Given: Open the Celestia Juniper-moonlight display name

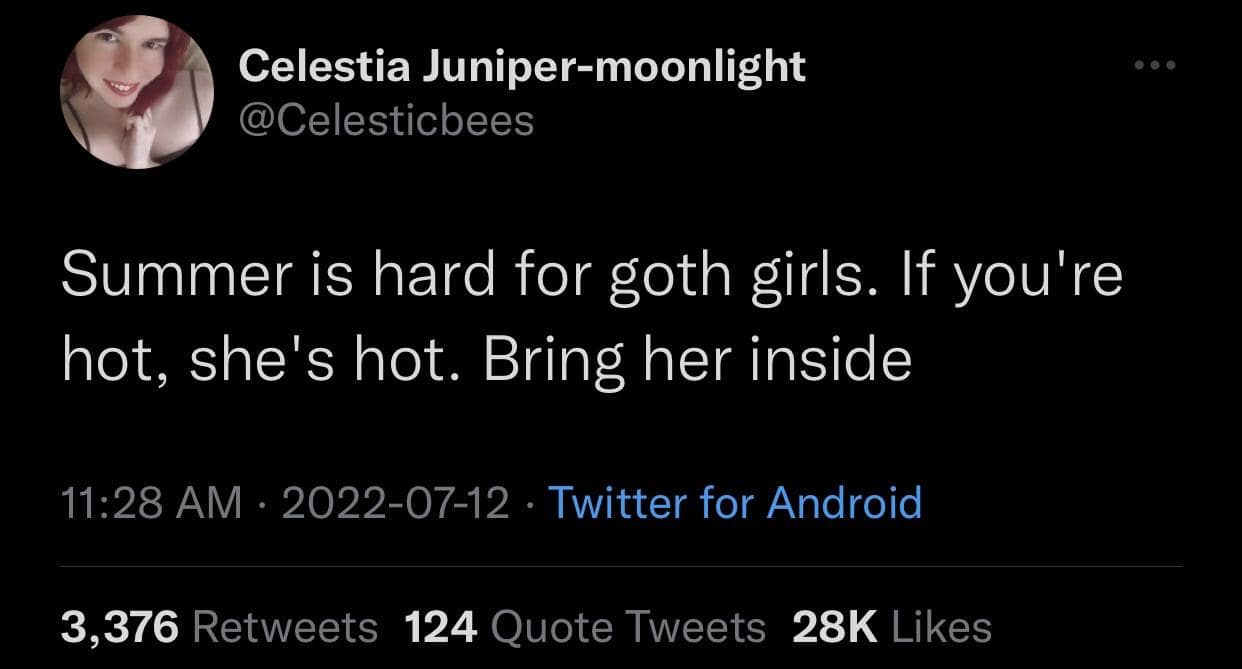Looking at the screenshot, I should (x=521, y=67).
